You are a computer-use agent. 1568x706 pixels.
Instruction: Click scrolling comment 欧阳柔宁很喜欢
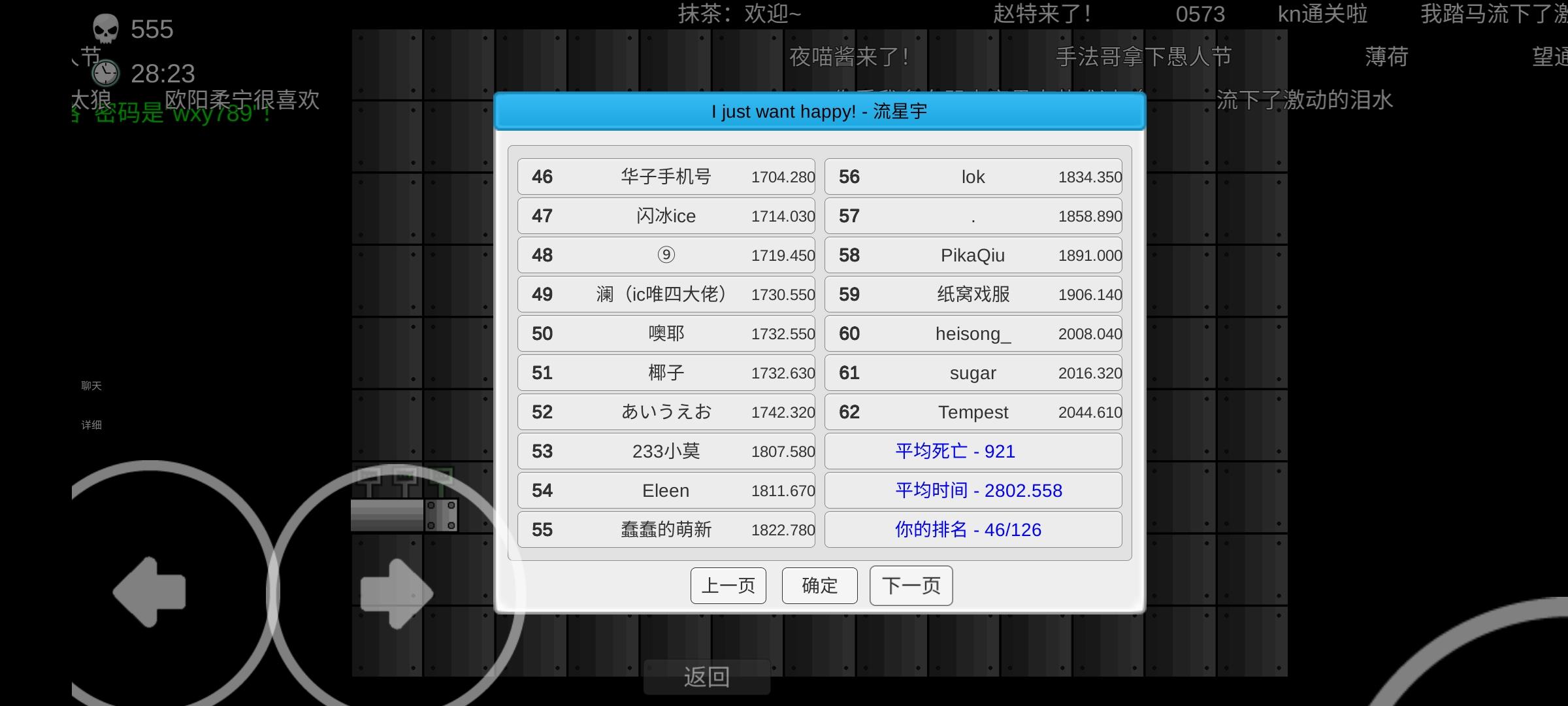click(x=242, y=100)
